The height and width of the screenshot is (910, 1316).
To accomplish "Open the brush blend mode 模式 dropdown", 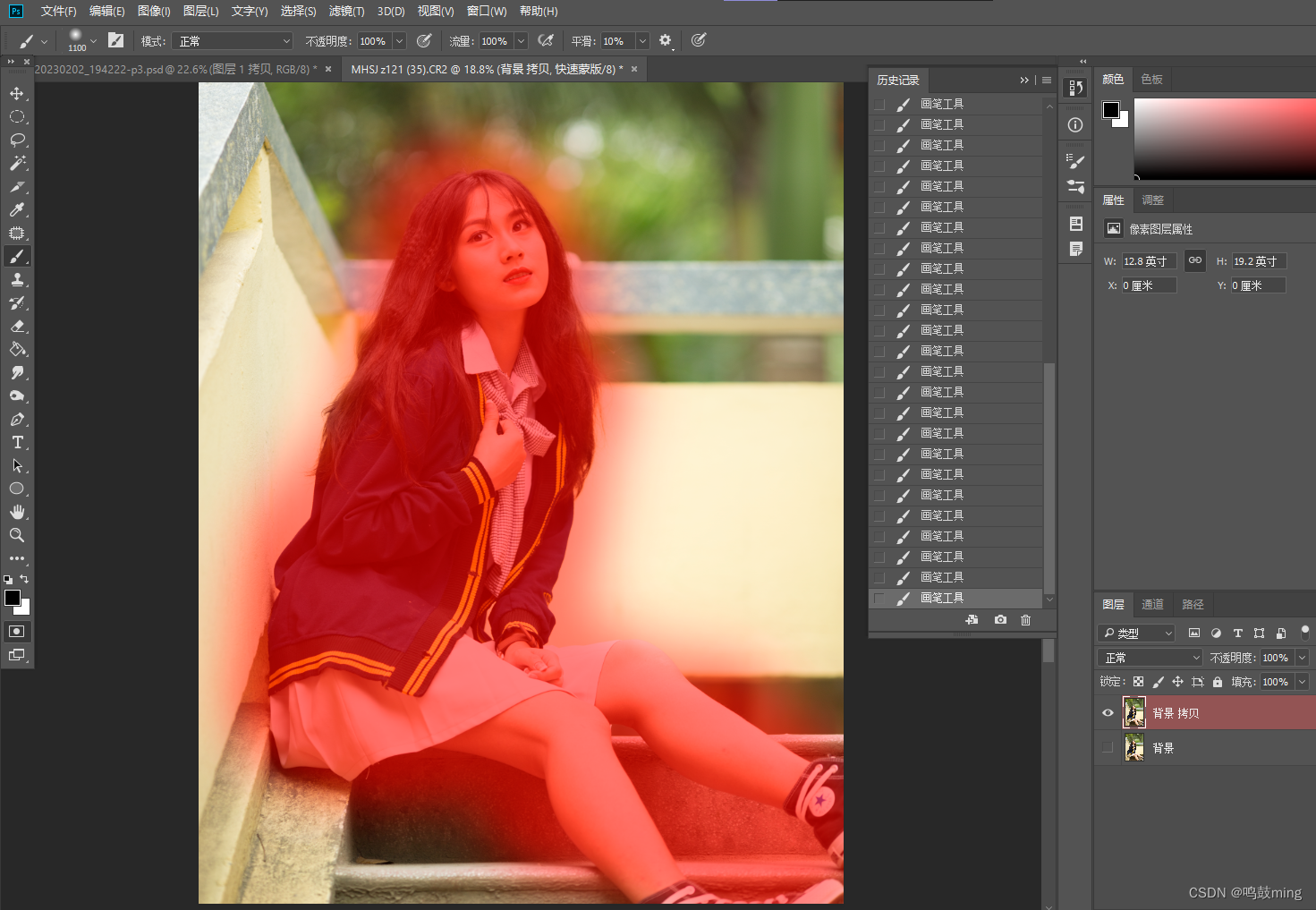I will (x=233, y=41).
